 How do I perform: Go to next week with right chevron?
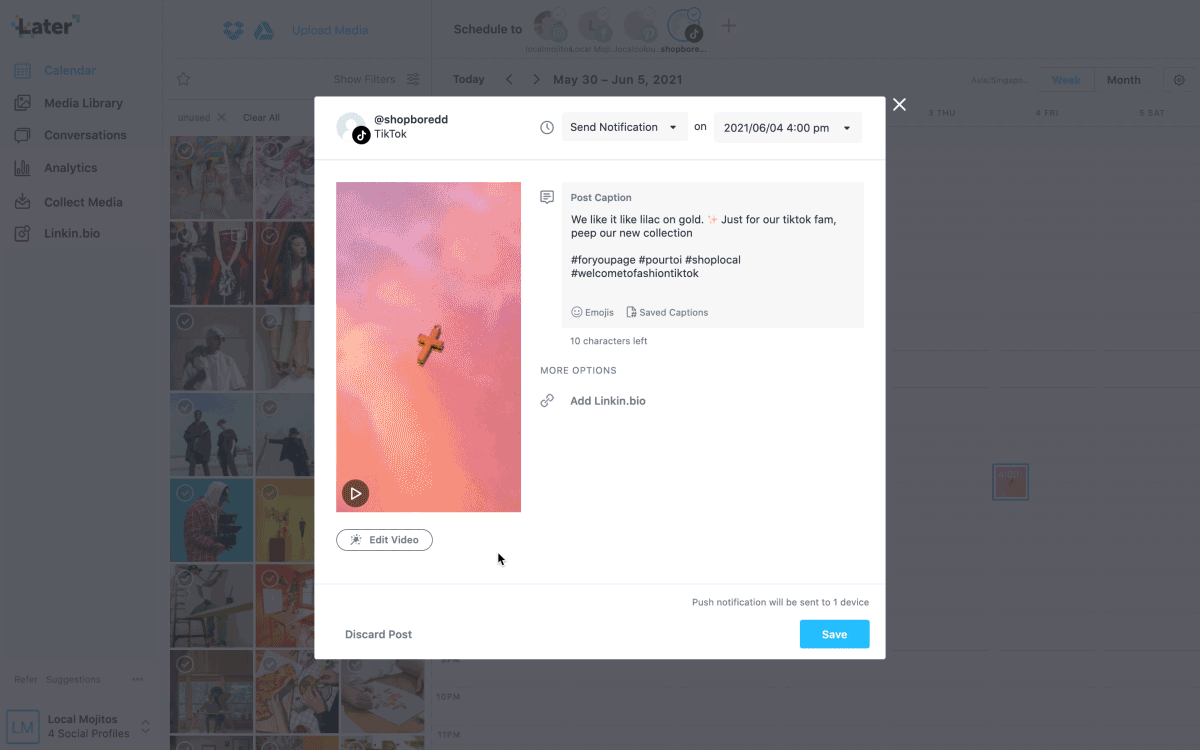(536, 79)
